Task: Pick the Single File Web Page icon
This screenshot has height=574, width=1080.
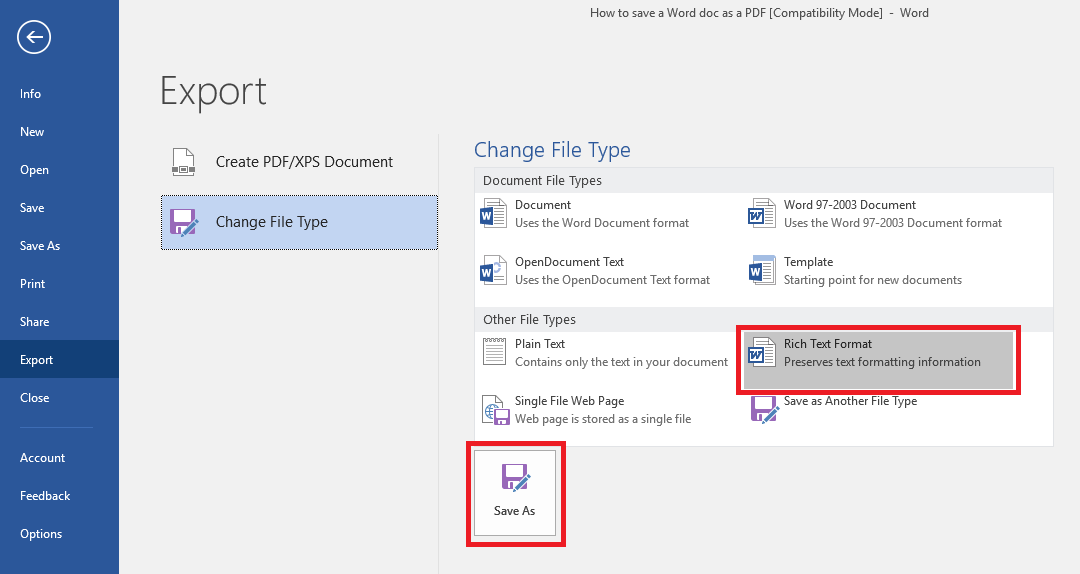Action: 495,409
